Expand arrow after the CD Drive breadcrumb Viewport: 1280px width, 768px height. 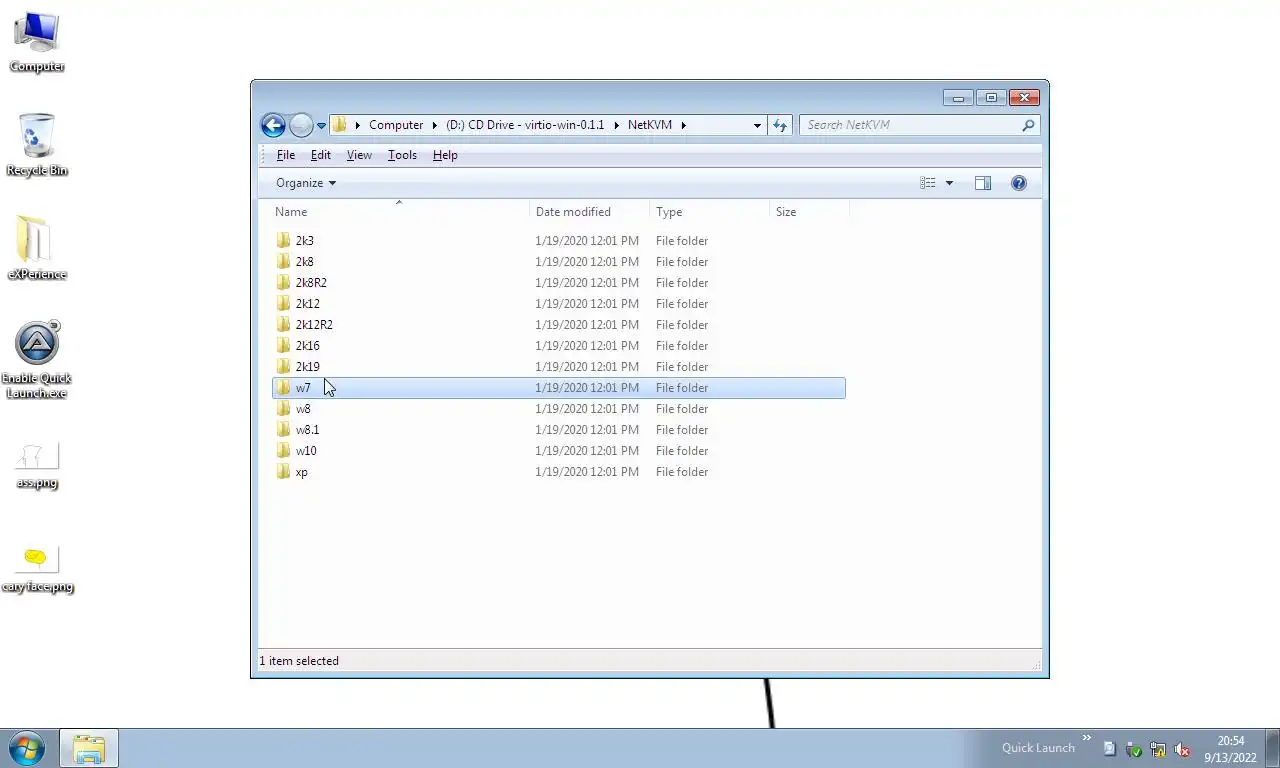[x=616, y=125]
